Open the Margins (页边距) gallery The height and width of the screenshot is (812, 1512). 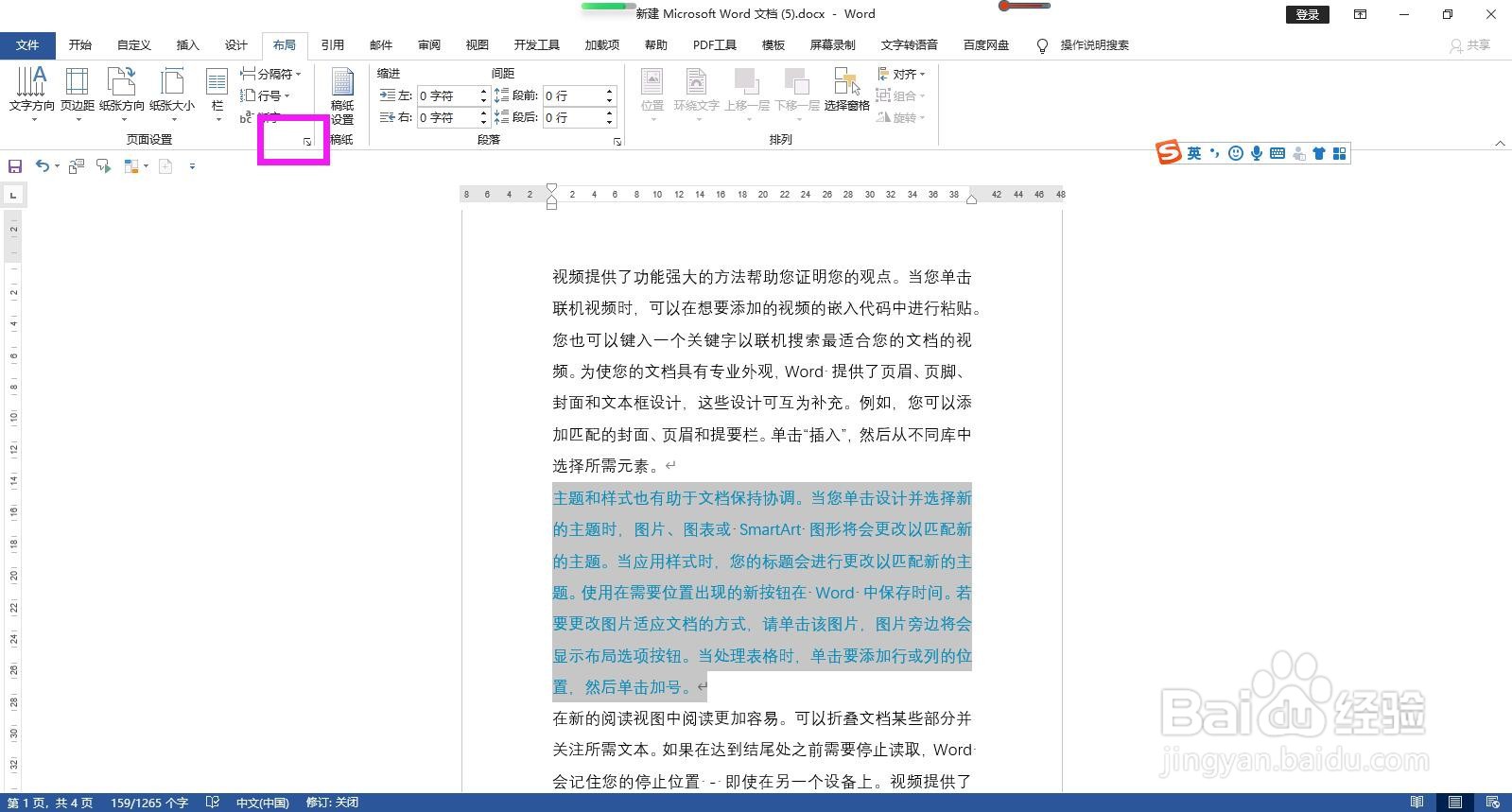78,93
